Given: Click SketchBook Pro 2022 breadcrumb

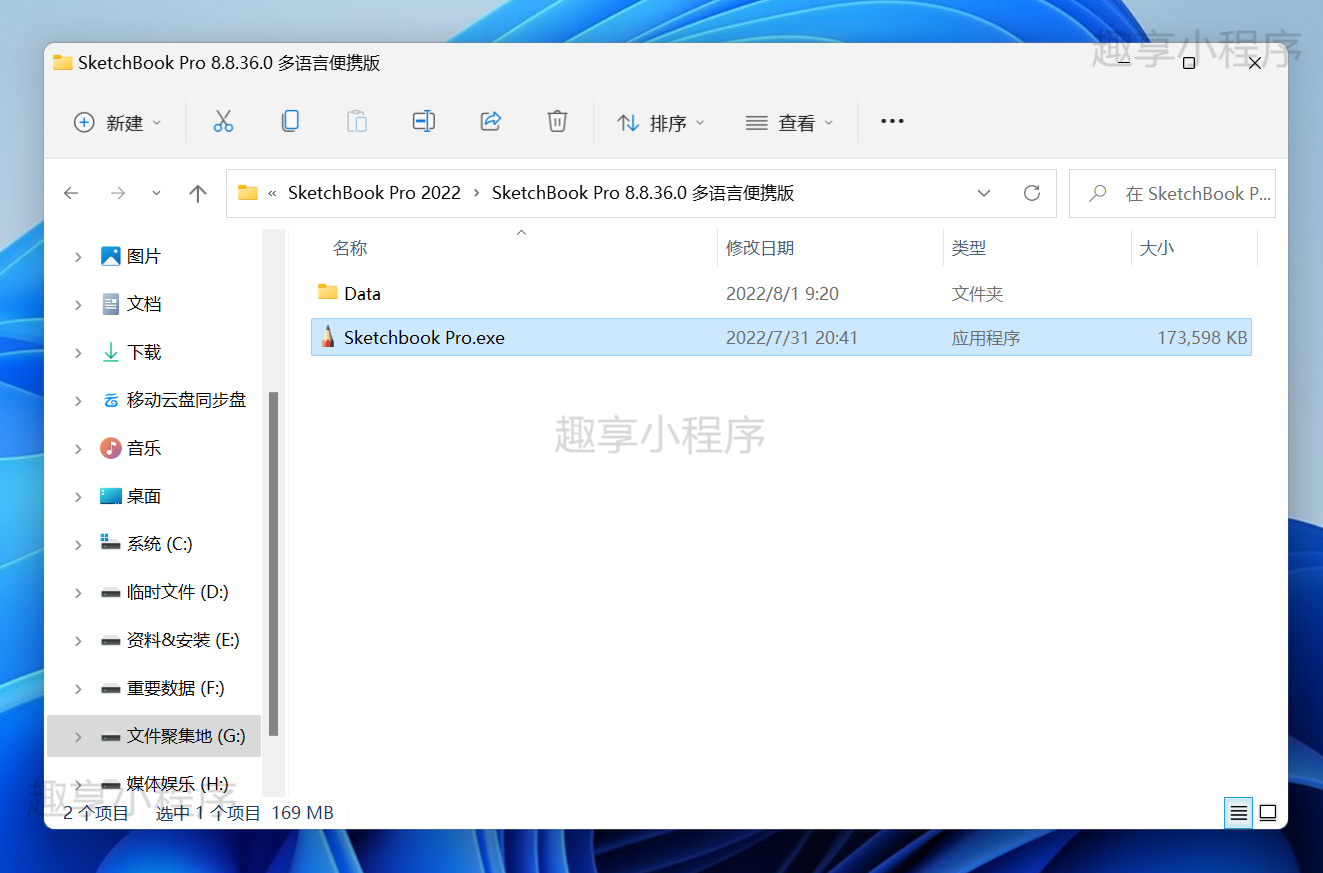Looking at the screenshot, I should (375, 193).
